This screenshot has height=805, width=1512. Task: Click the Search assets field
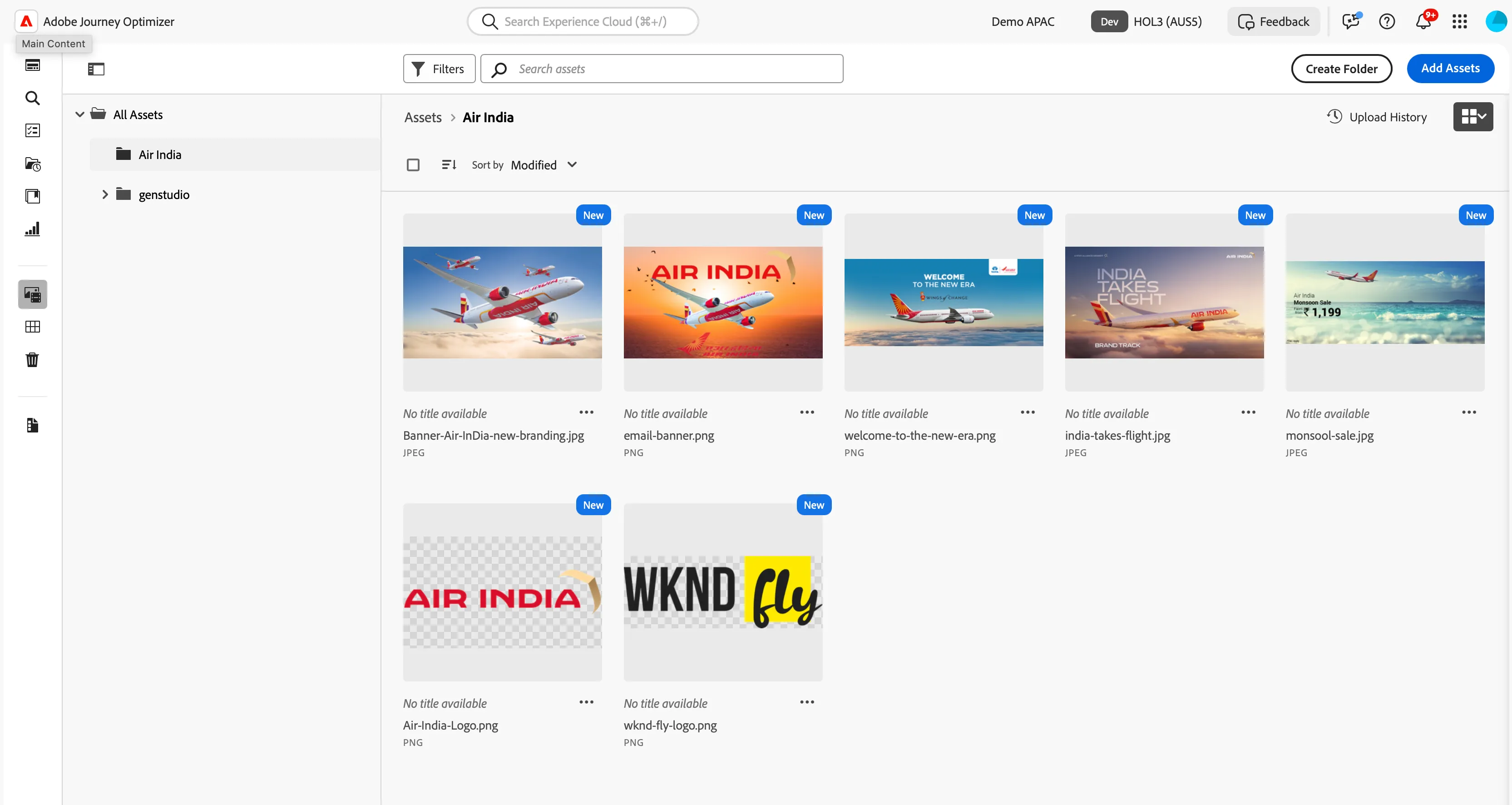(662, 69)
